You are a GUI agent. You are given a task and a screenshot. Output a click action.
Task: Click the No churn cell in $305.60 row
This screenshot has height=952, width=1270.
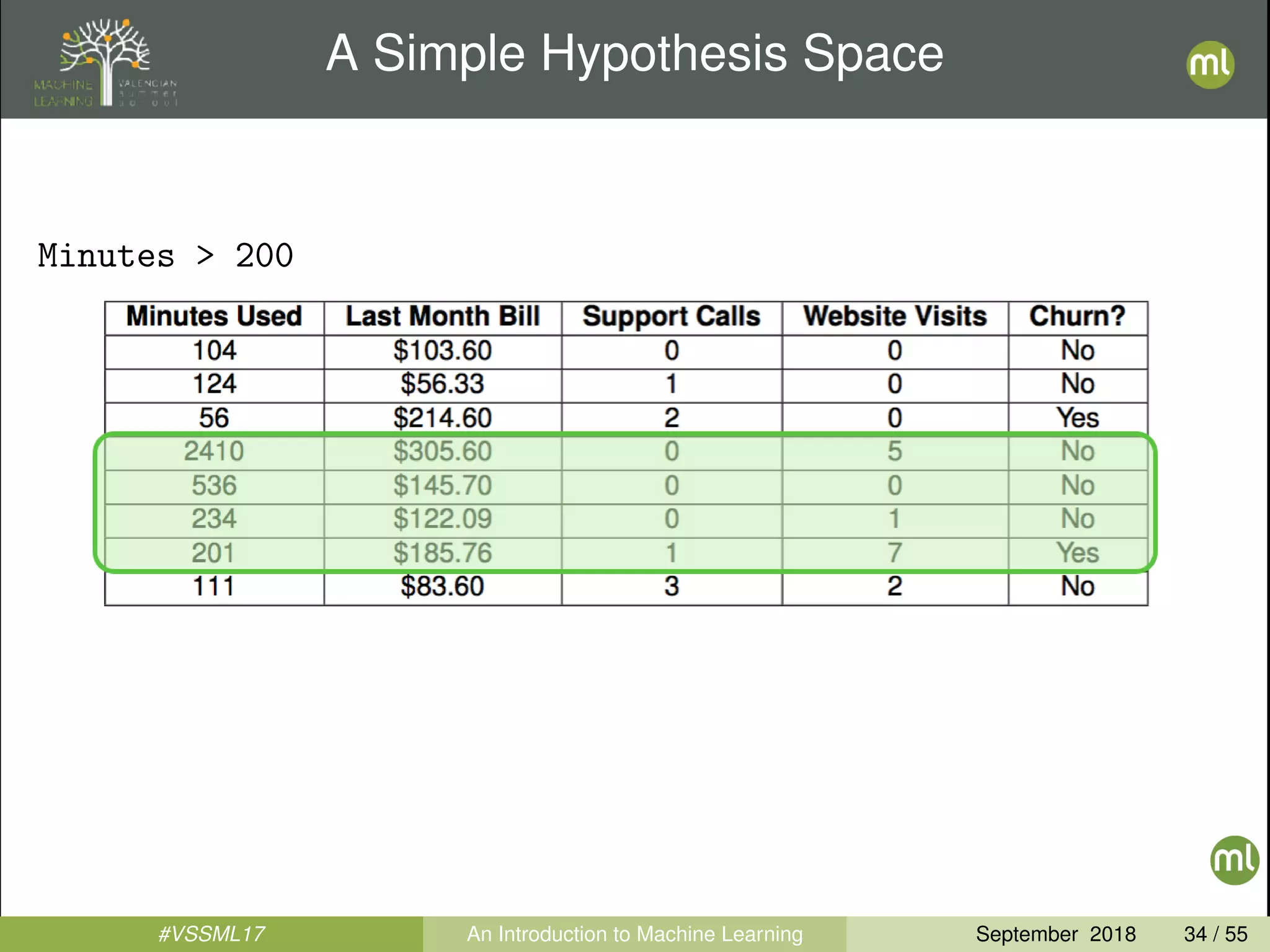pyautogui.click(x=1078, y=452)
